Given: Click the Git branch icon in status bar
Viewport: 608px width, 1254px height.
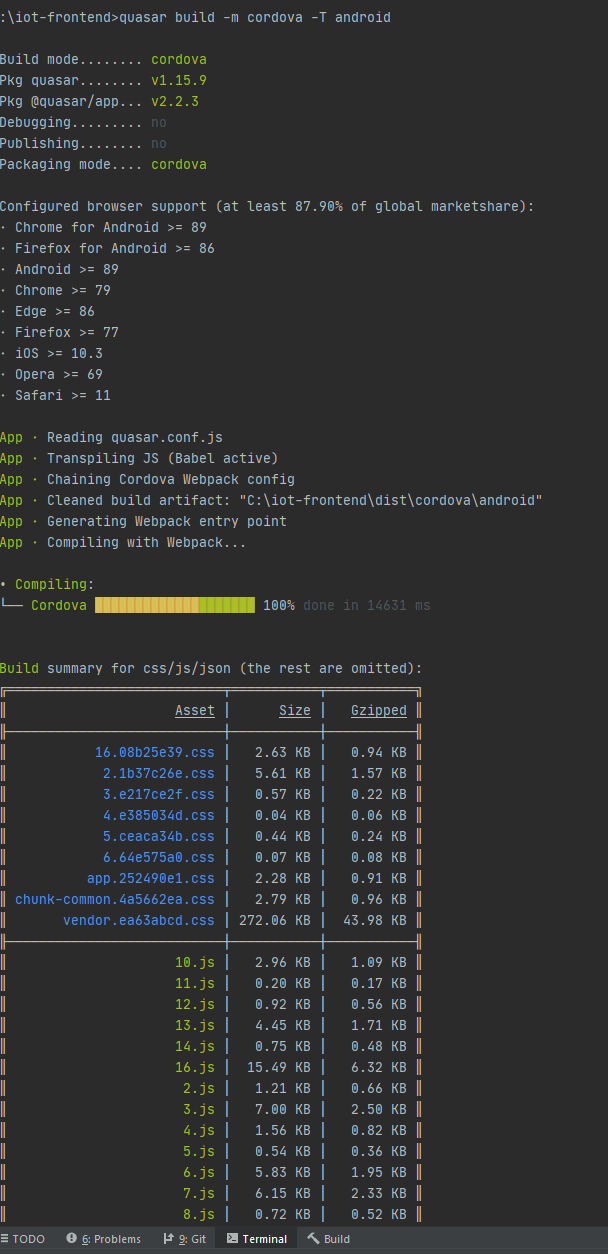Looking at the screenshot, I should pos(168,1238).
